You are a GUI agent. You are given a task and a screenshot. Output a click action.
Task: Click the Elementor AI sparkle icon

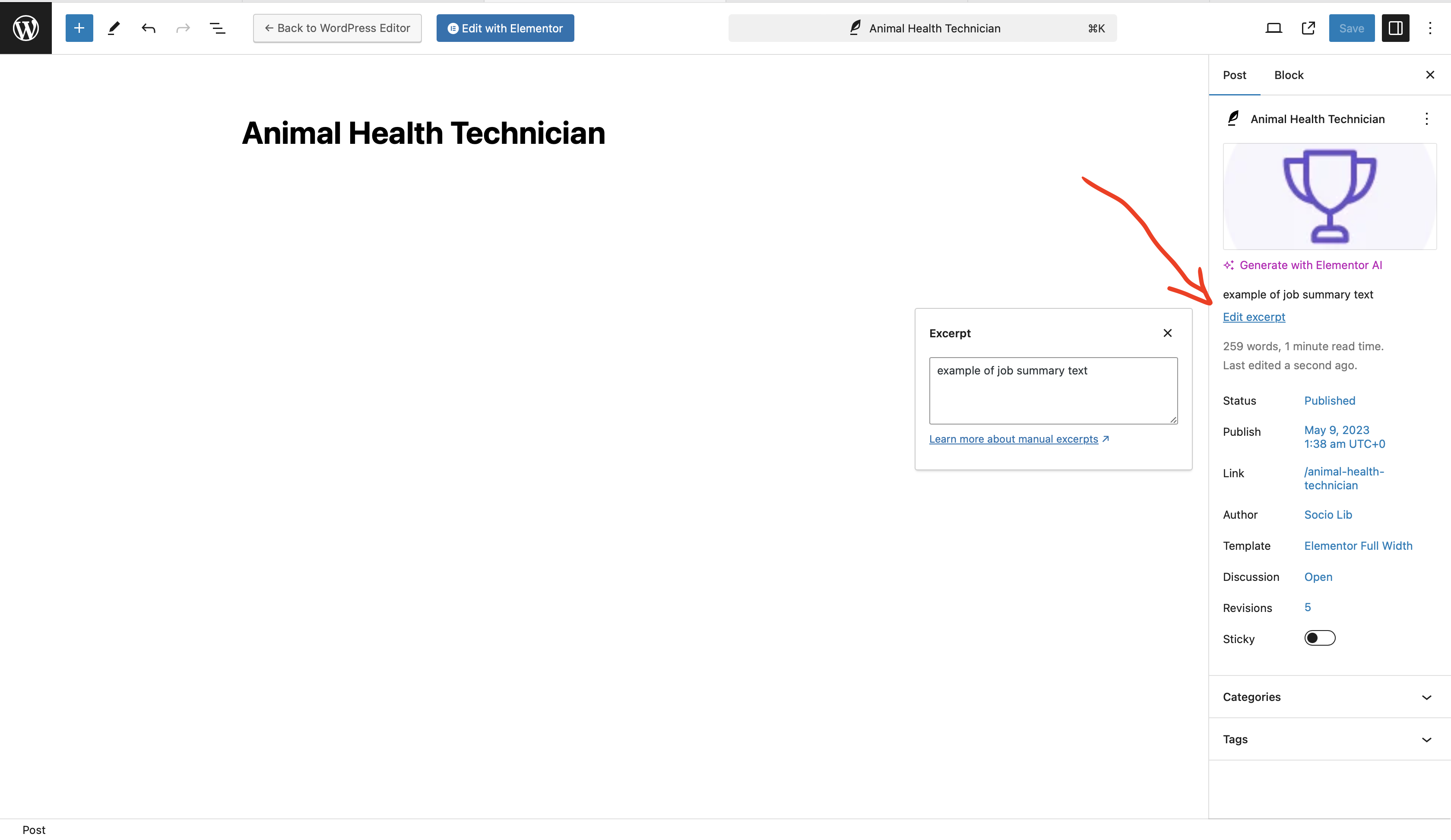click(x=1229, y=265)
